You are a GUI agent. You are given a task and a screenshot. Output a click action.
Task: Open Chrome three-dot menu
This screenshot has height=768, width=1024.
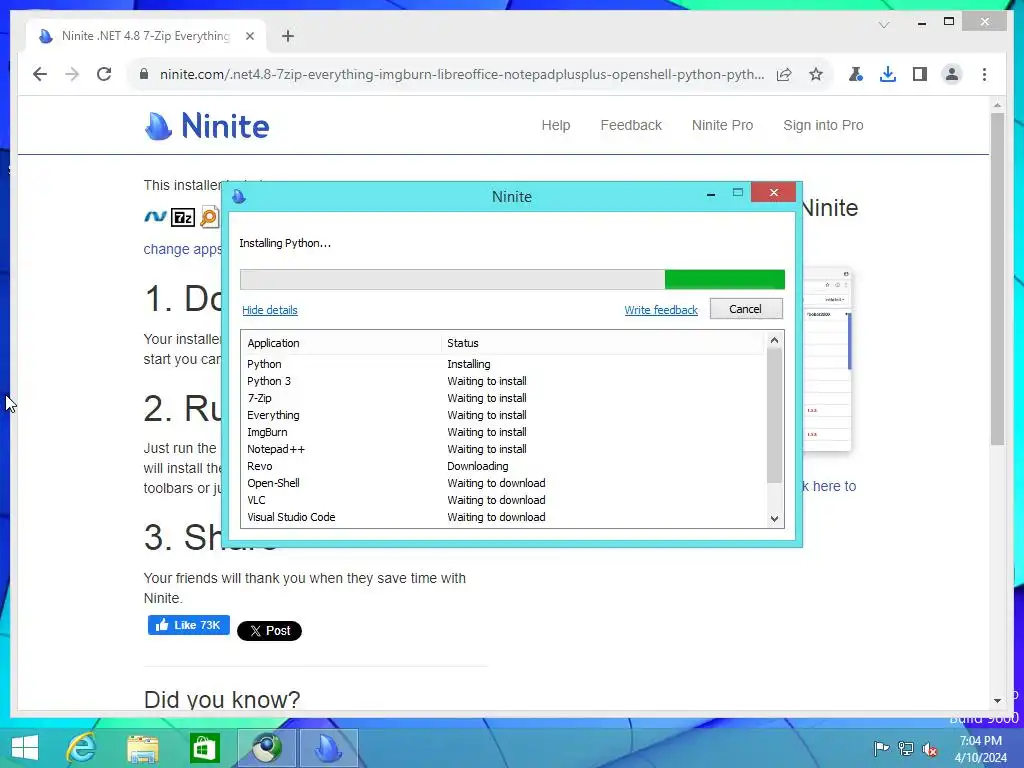[984, 74]
